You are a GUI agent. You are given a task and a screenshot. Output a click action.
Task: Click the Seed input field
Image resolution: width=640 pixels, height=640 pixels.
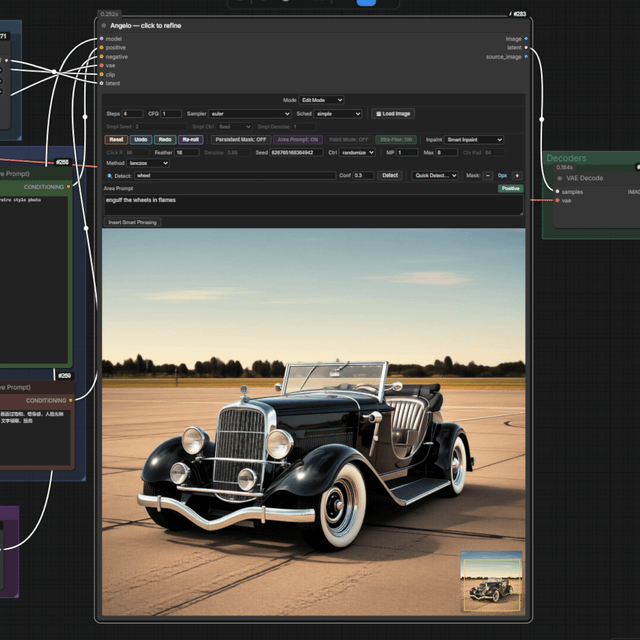pos(296,152)
